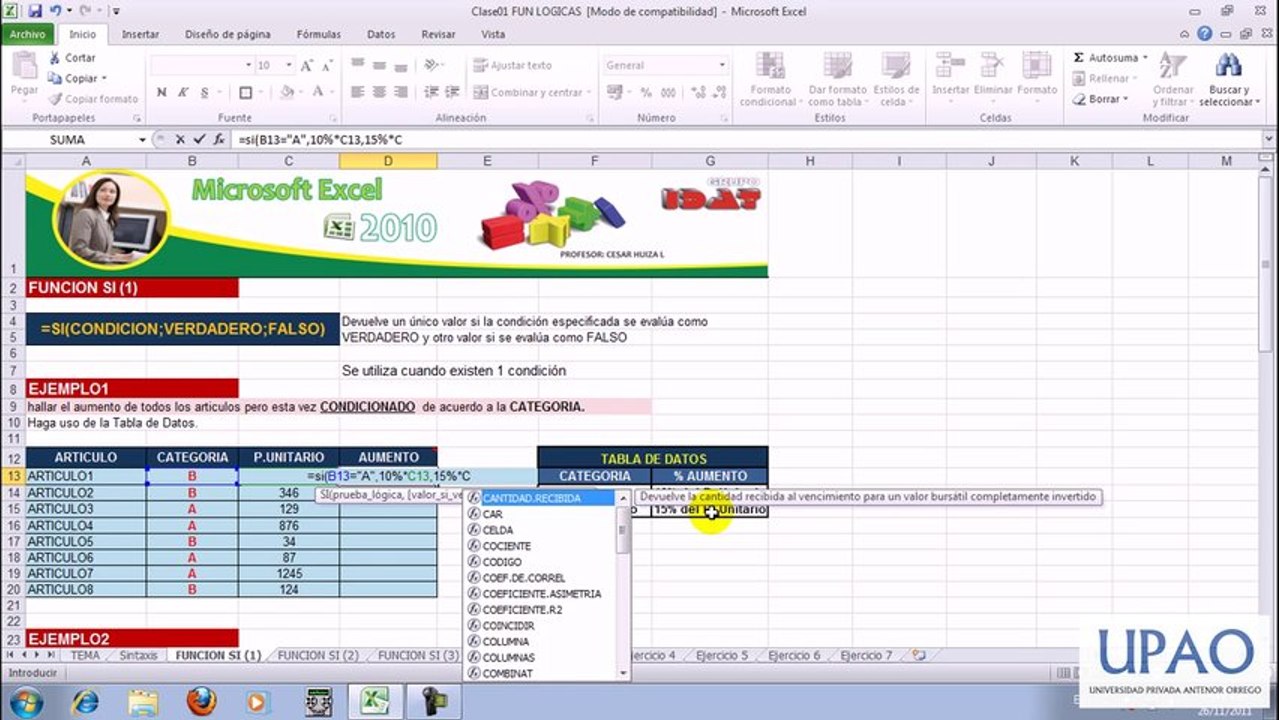Cancel formula entry with X button
Viewport: 1279px width, 720px height.
tap(180, 140)
